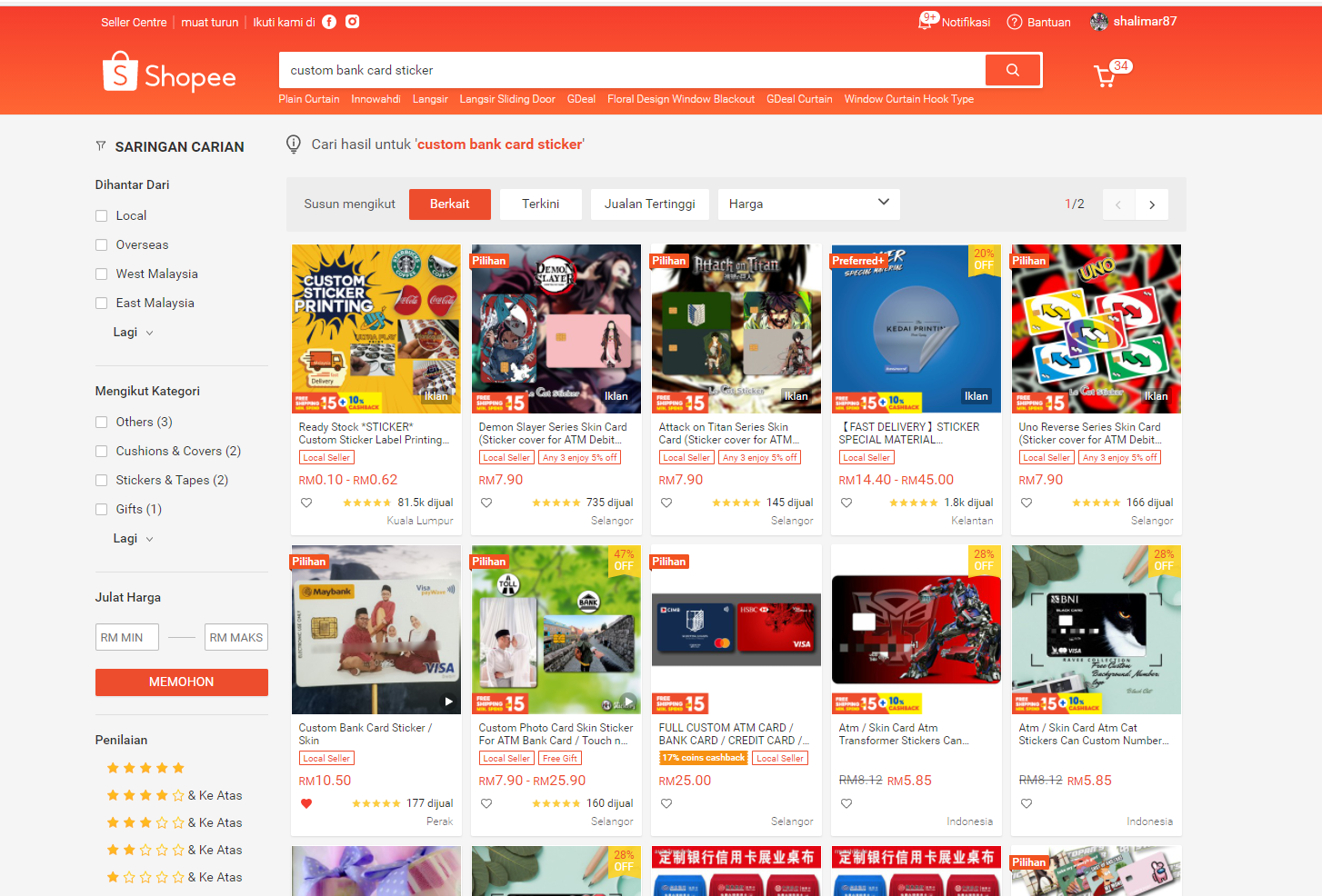The width and height of the screenshot is (1322, 896).
Task: Open the Harga sort dropdown
Action: (808, 204)
